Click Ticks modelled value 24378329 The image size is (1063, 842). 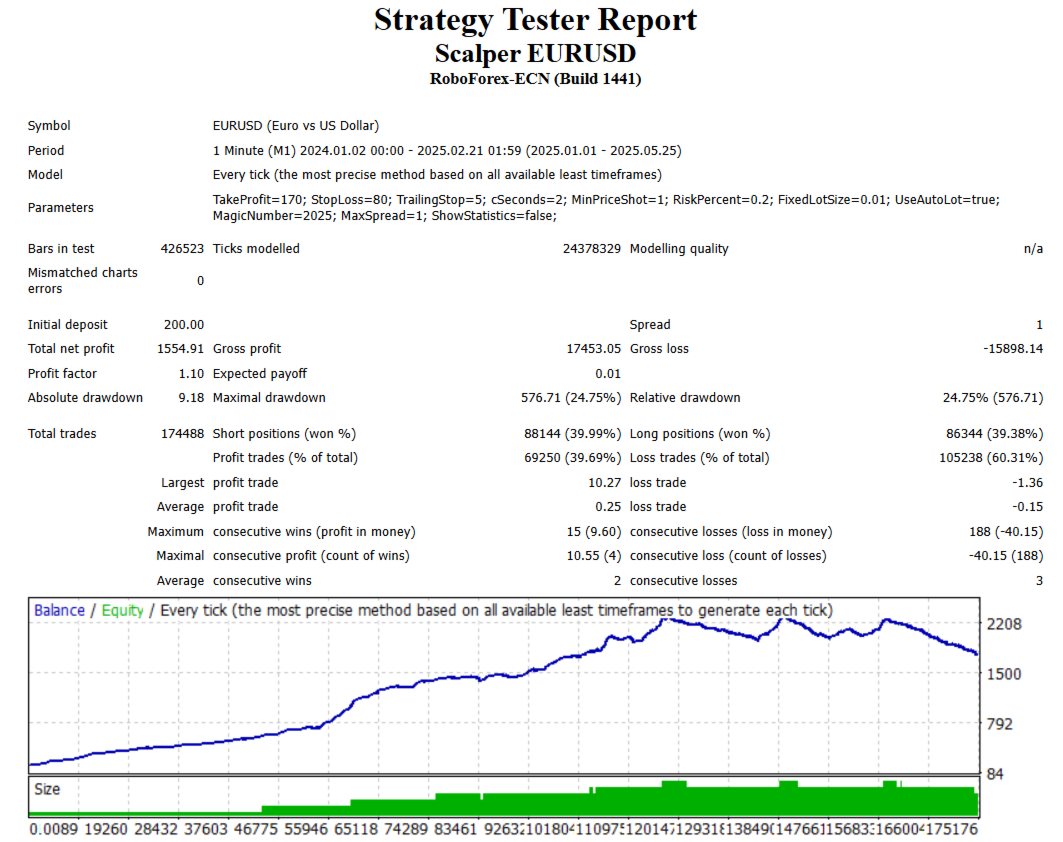(591, 249)
